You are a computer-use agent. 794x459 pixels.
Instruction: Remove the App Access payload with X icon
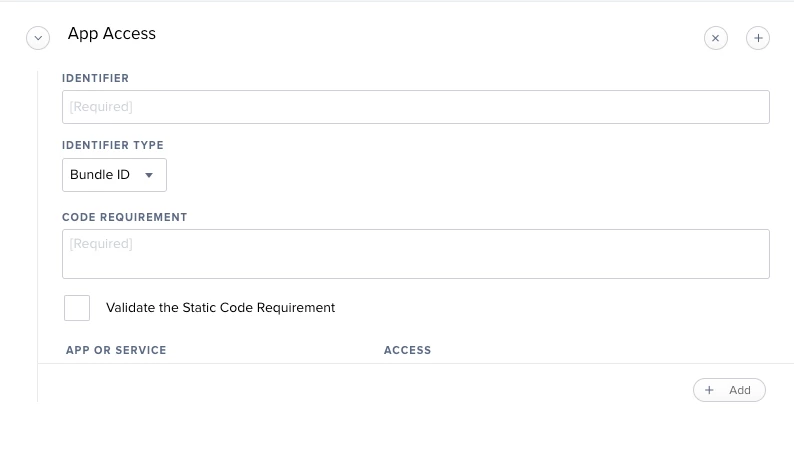click(x=716, y=38)
